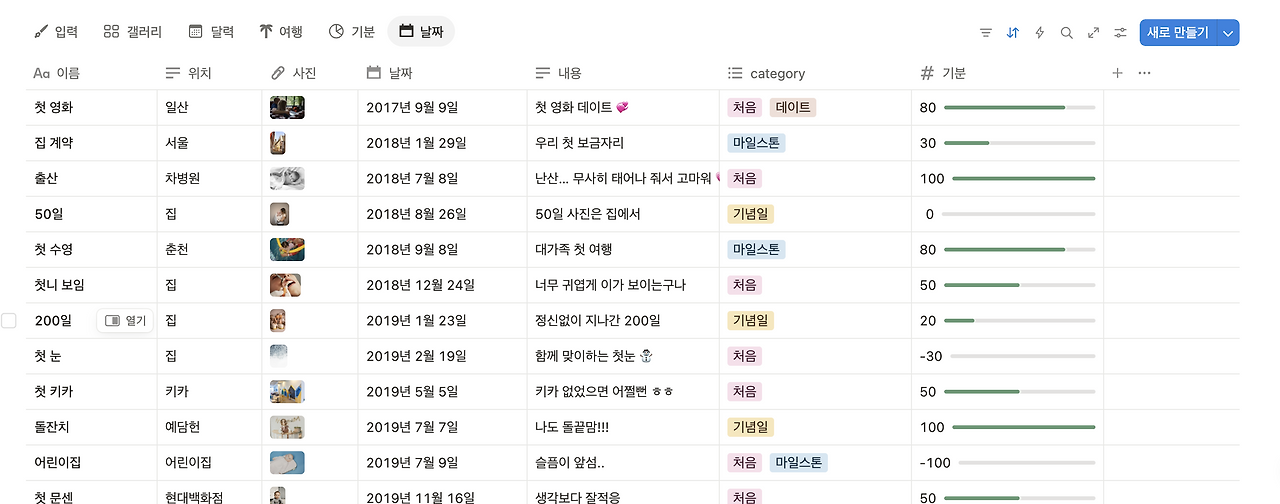Click the 기념일 tag on 50일 row
This screenshot has width=1280, height=504.
point(751,214)
